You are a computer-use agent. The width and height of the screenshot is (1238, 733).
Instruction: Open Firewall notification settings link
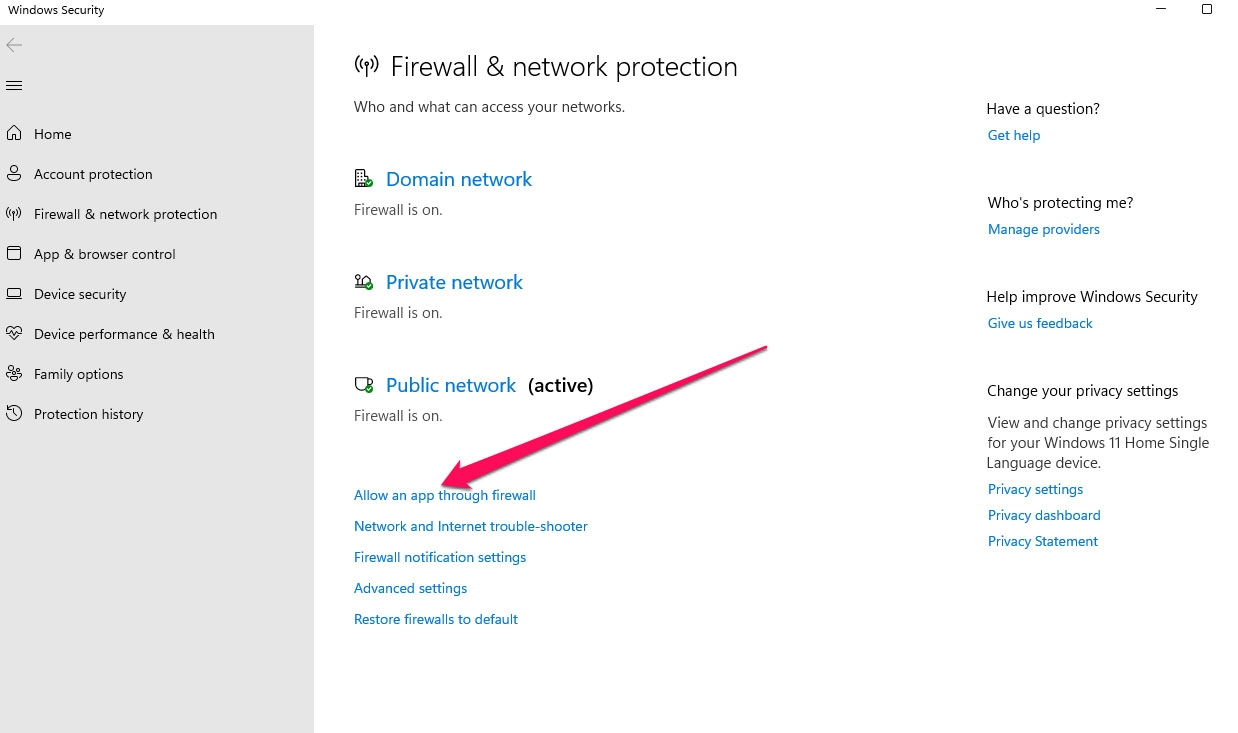tap(440, 557)
